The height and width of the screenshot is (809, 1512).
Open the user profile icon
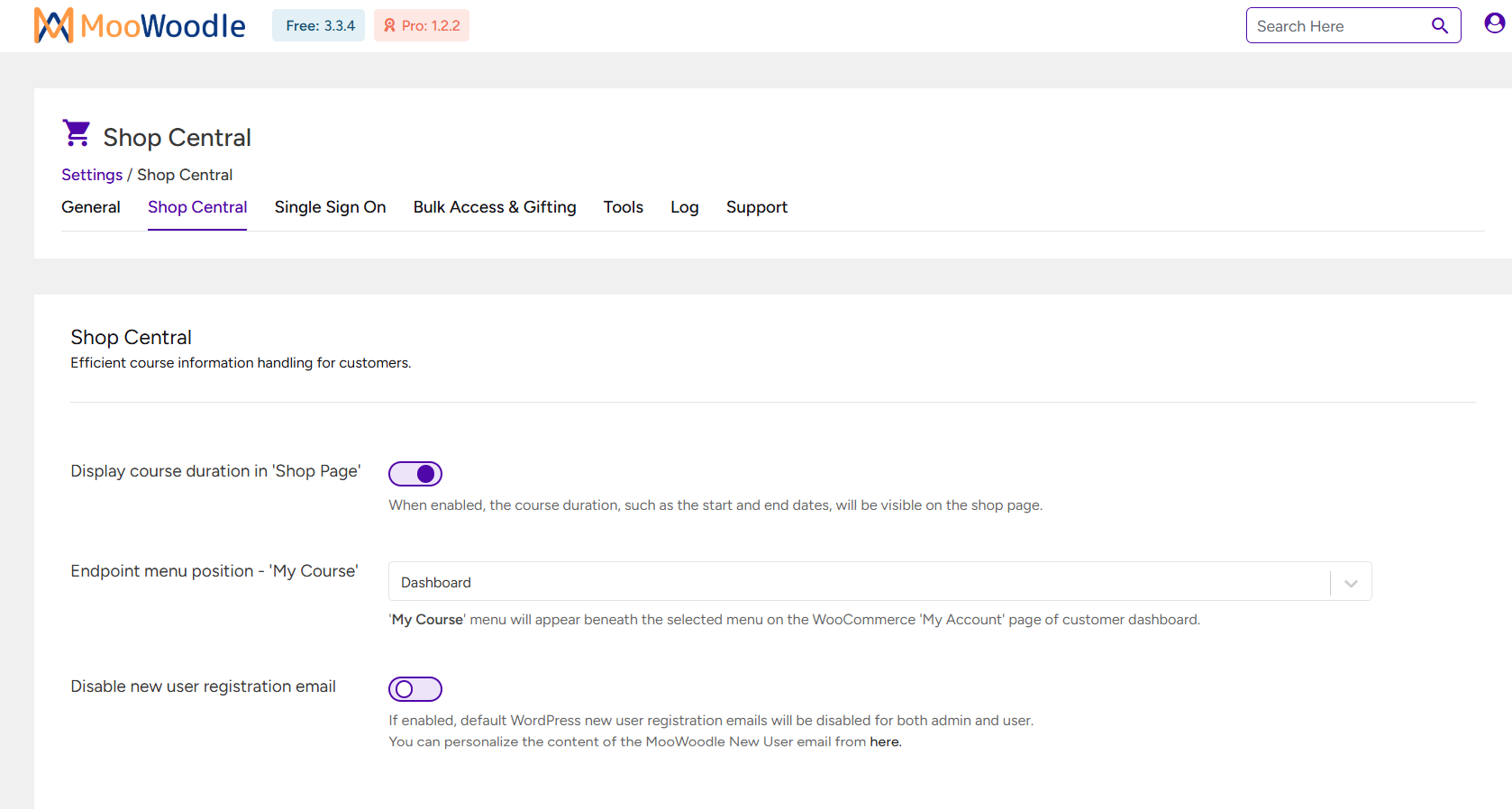pyautogui.click(x=1494, y=23)
